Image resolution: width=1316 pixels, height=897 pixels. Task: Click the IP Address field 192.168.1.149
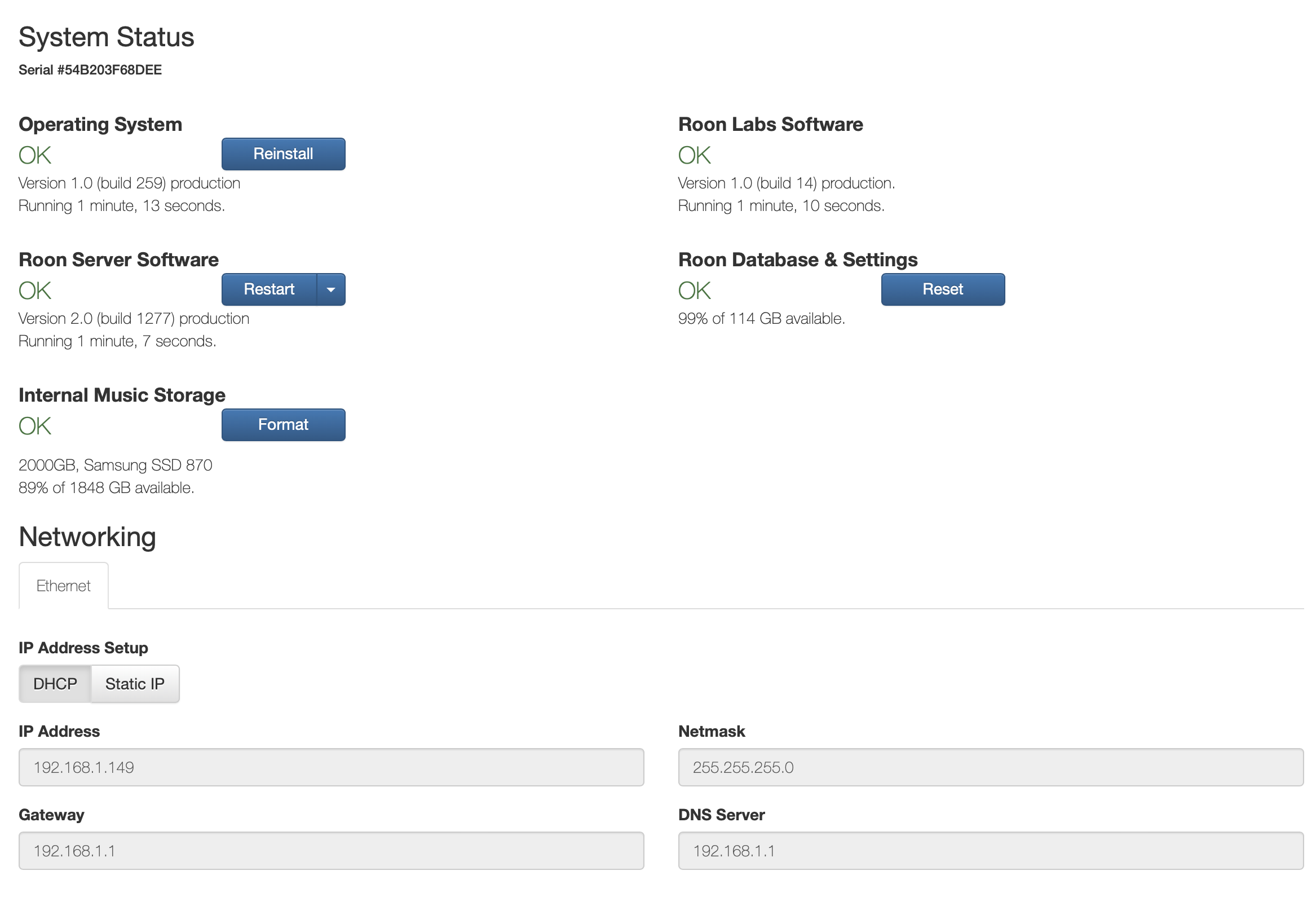331,767
